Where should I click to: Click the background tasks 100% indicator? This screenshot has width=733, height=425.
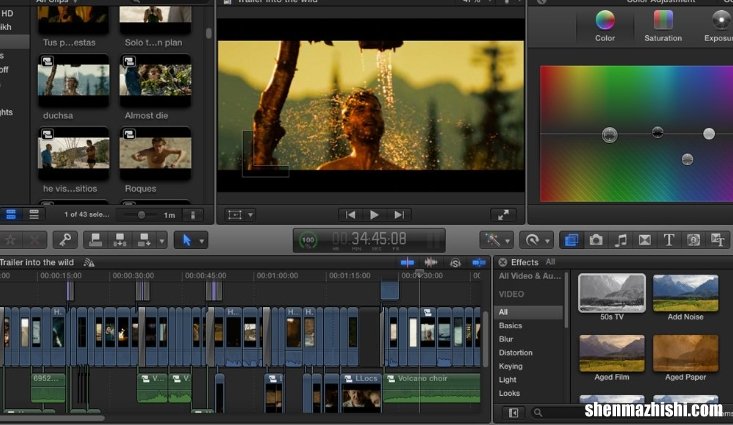[x=308, y=240]
